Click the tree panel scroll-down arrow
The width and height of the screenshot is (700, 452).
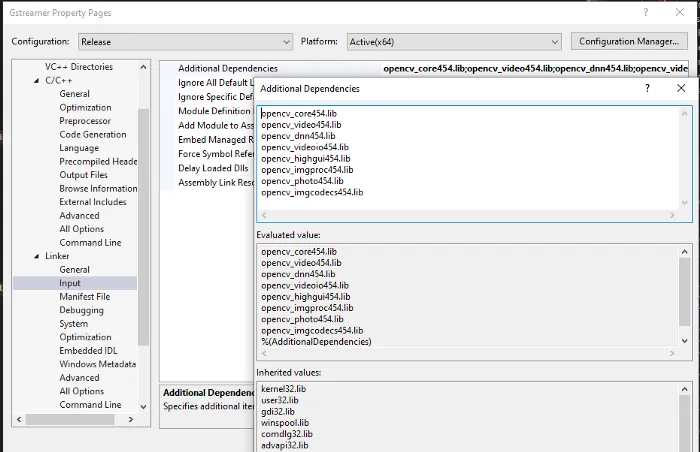click(143, 406)
